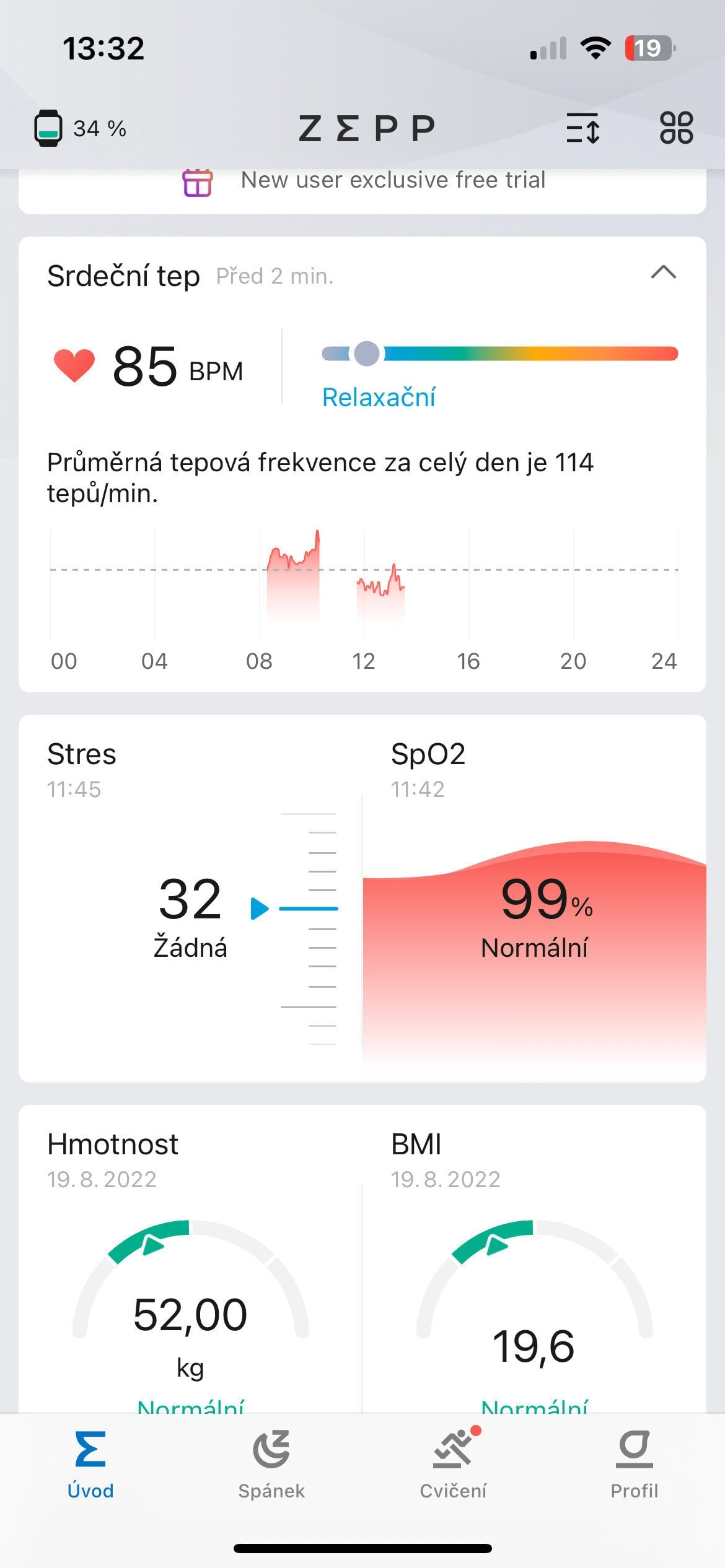
Task: Switch to the Úvod tab
Action: coord(90,1464)
